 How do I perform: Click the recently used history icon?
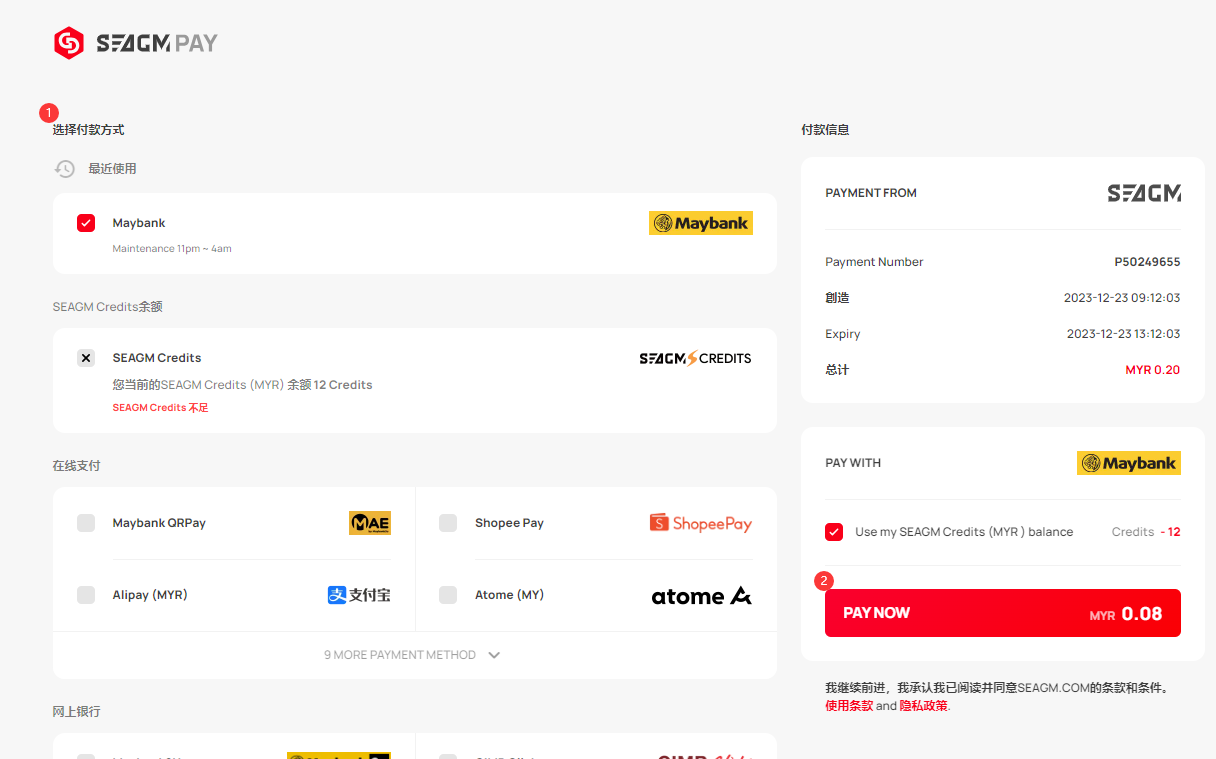[x=65, y=169]
